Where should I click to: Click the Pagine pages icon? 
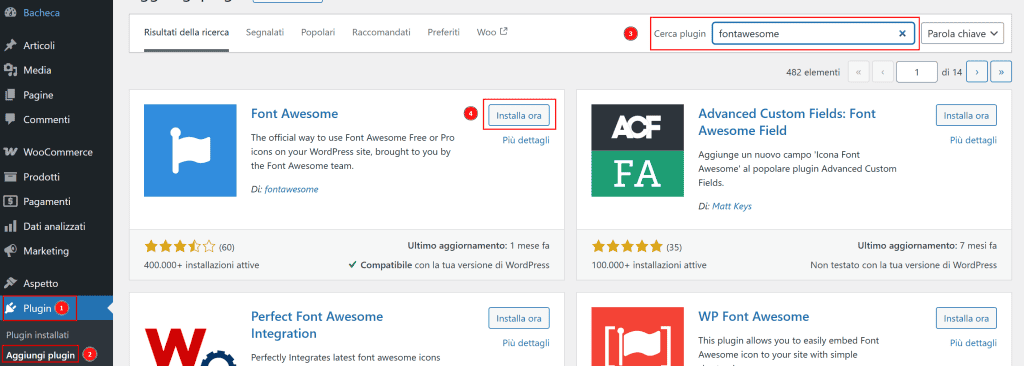click(10, 95)
